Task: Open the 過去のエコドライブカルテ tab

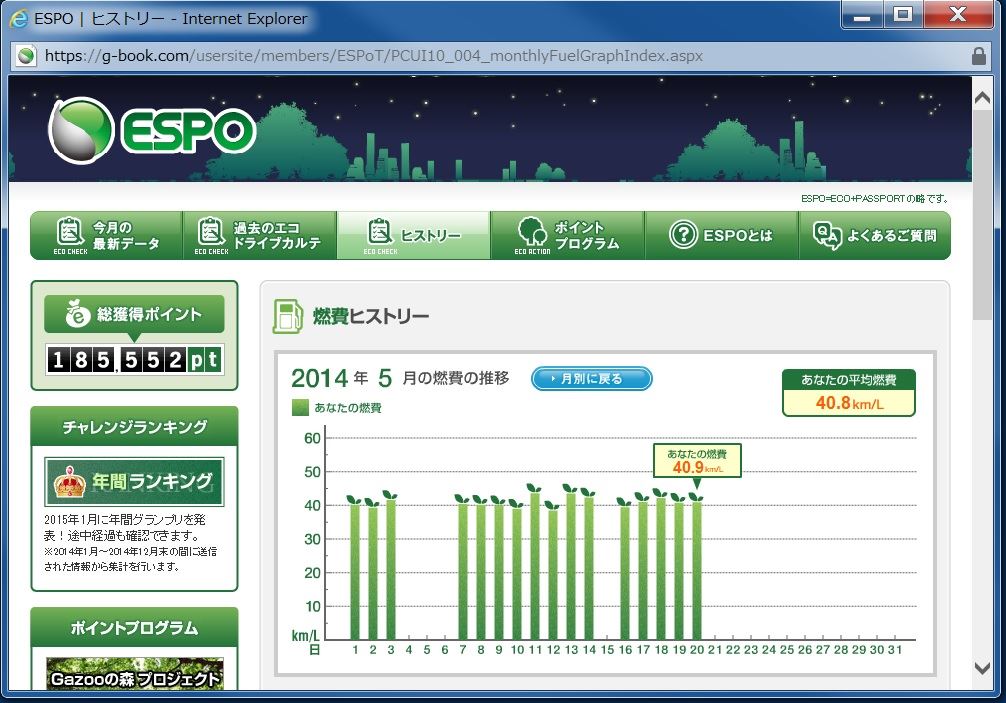Action: [x=260, y=235]
